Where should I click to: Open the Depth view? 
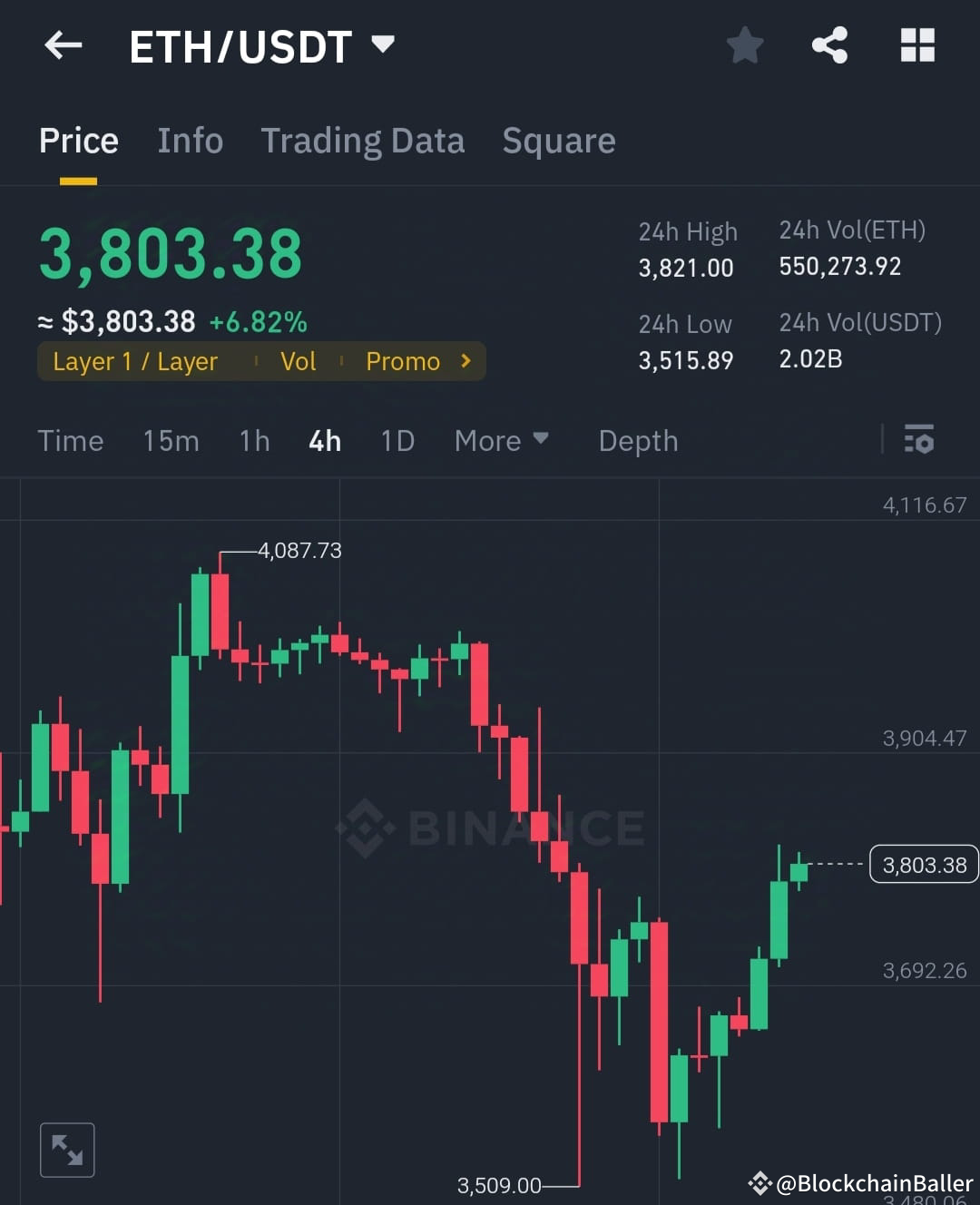[x=638, y=440]
